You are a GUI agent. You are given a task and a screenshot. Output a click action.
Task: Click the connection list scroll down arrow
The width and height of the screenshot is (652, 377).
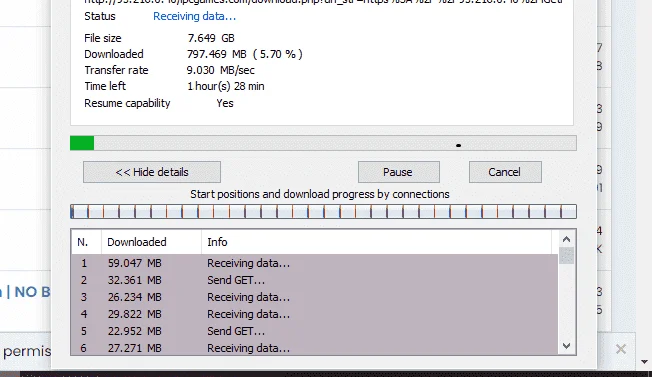tap(566, 346)
